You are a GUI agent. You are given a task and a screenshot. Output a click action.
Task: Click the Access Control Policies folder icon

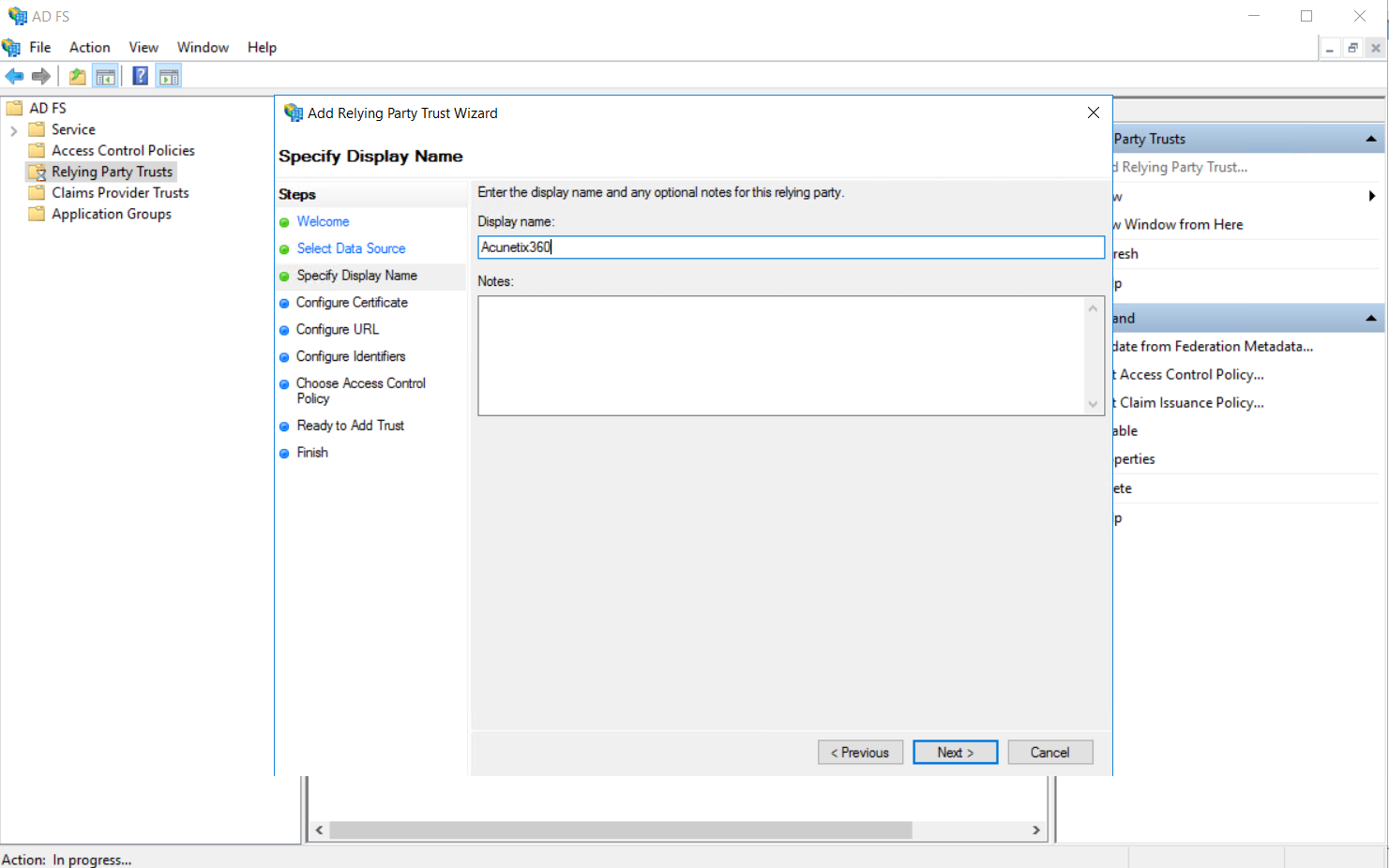click(37, 150)
